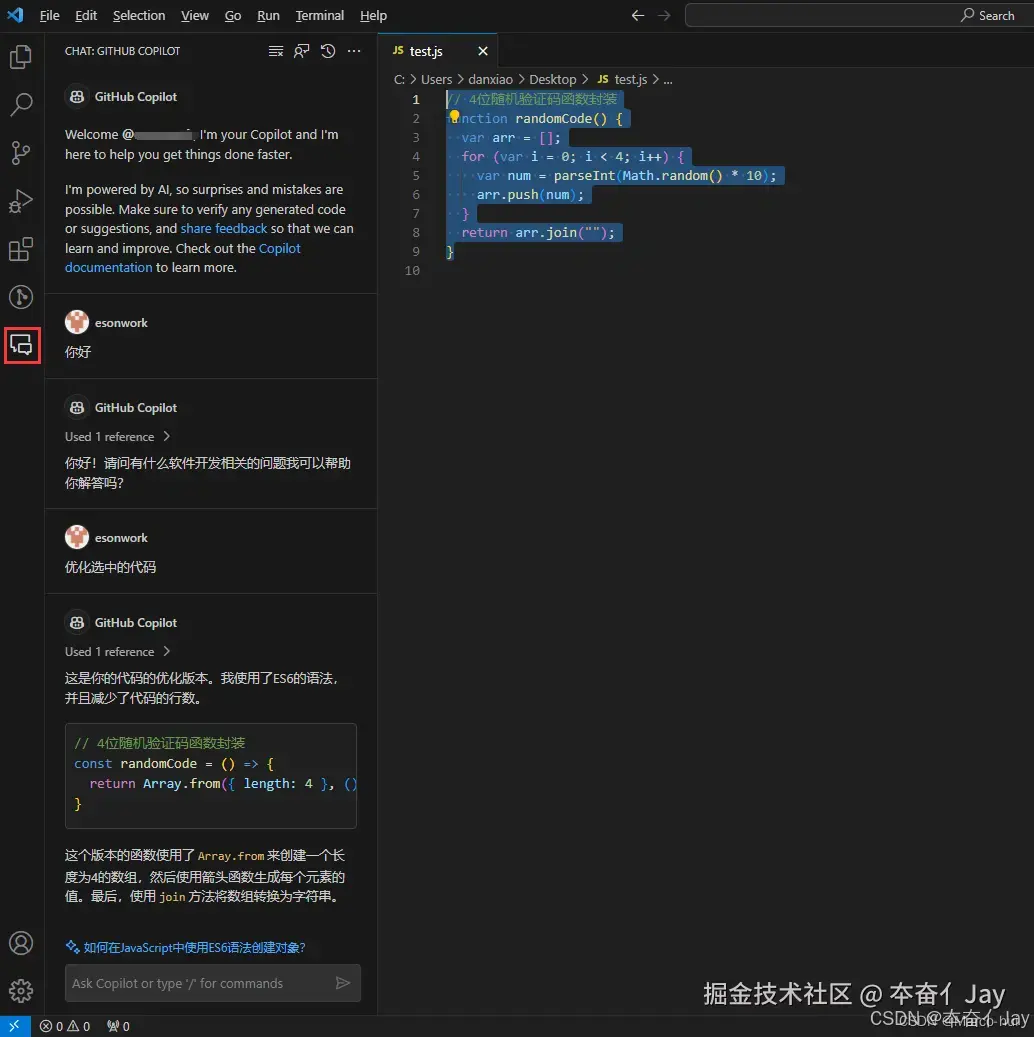Open the chat panel More Actions menu
1034x1037 pixels.
point(353,51)
